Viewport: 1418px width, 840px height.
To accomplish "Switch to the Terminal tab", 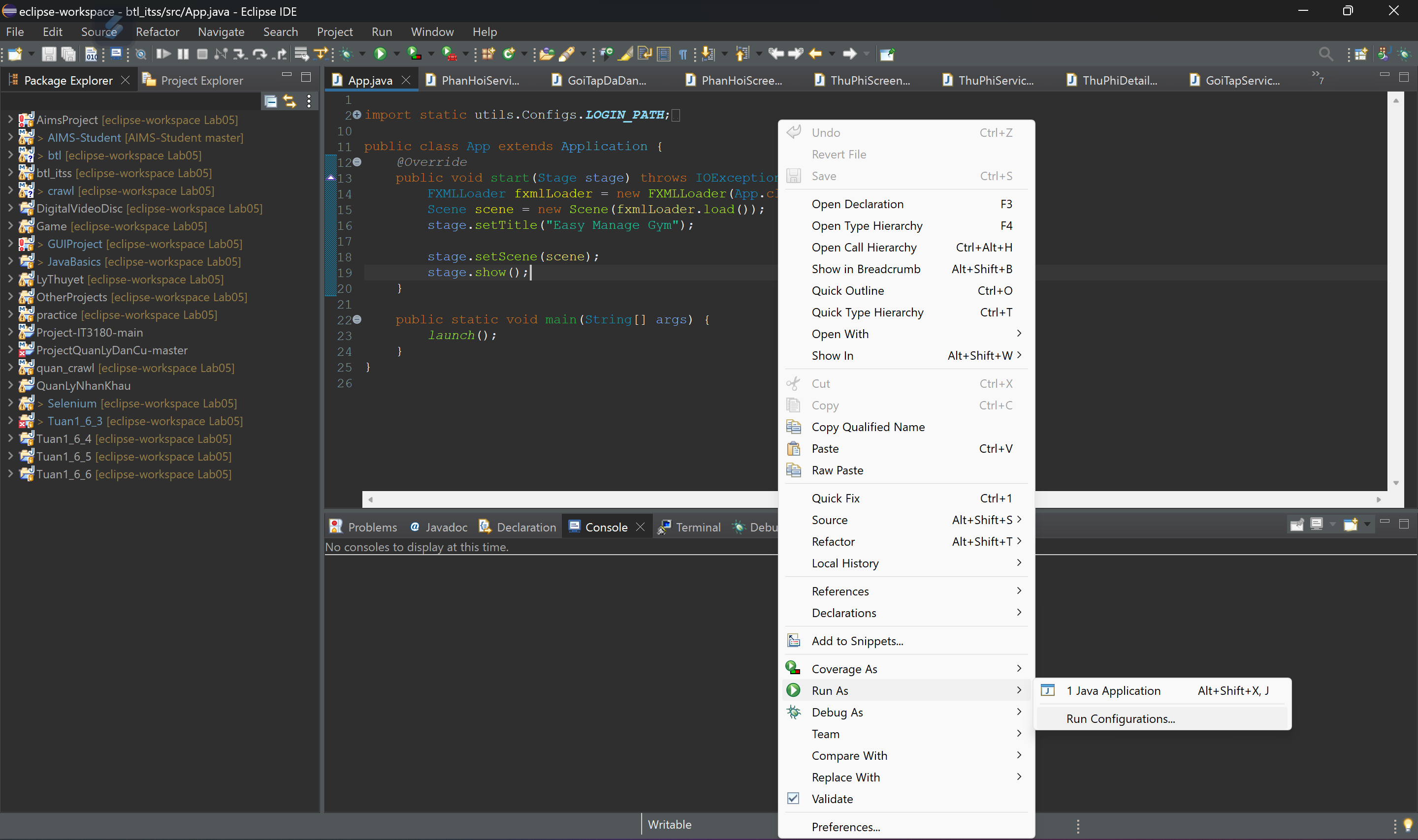I will (698, 527).
